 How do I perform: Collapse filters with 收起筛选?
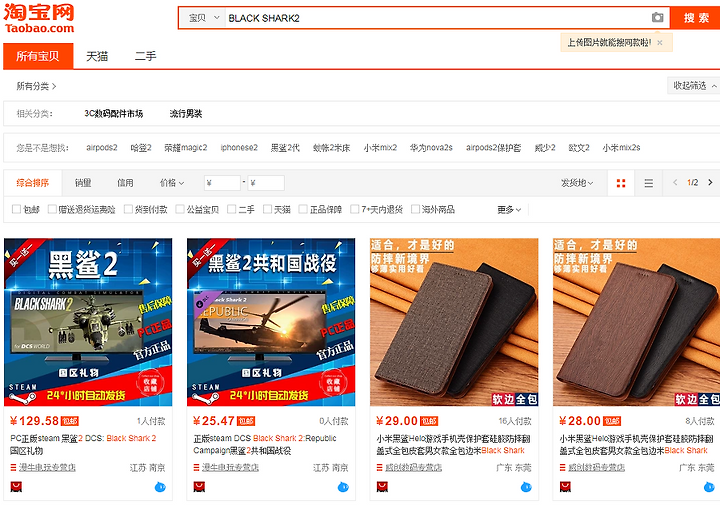pos(694,86)
